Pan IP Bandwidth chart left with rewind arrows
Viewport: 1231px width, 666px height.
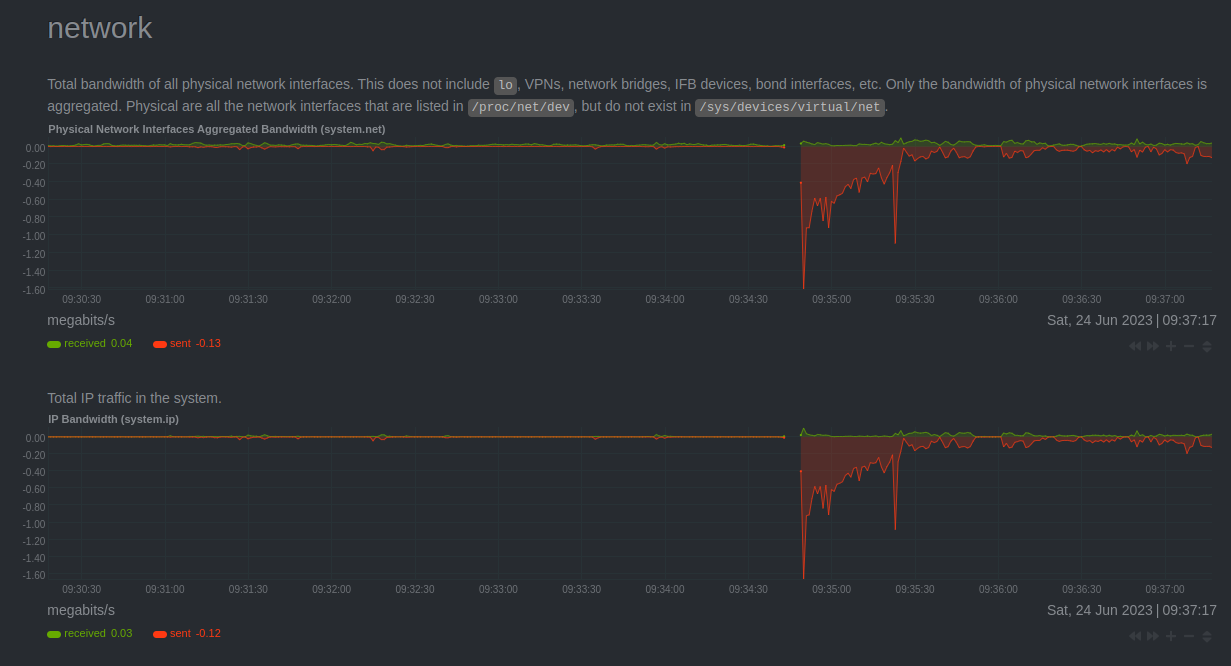point(1135,636)
